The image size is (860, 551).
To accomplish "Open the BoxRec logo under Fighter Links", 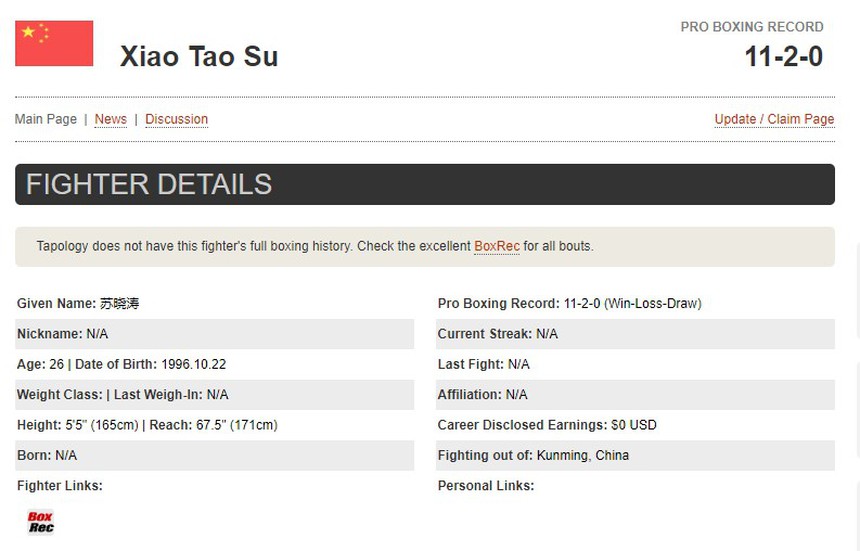I will click(40, 522).
